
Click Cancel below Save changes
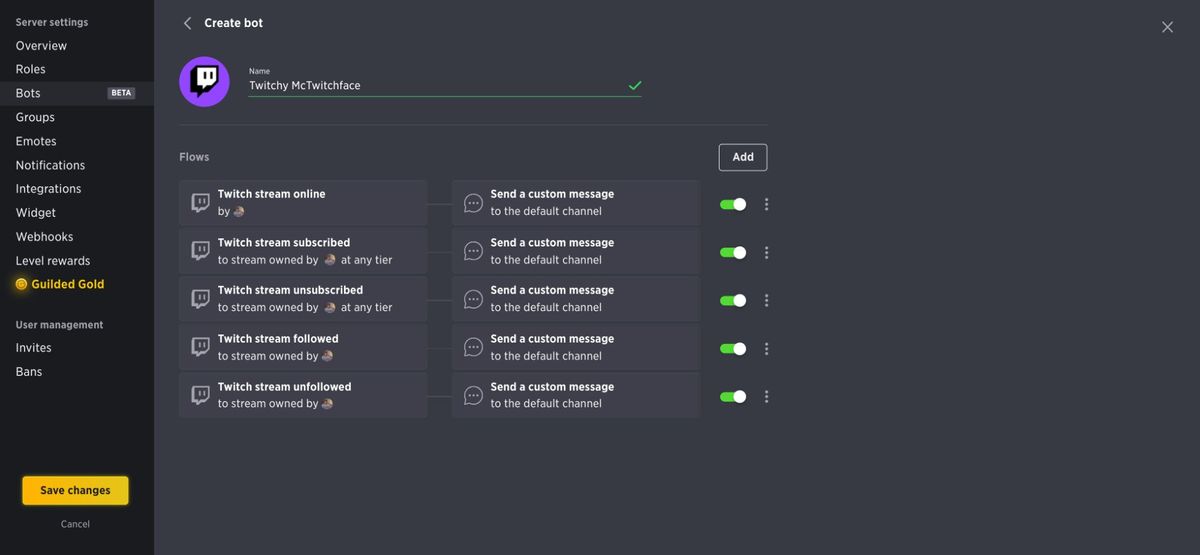[75, 524]
